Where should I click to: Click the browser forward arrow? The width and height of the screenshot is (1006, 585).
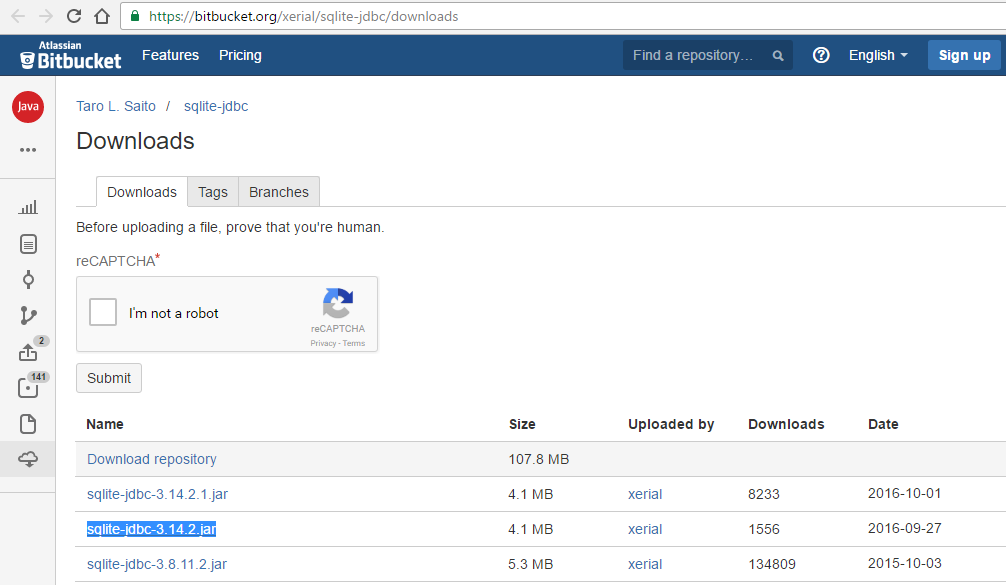(46, 16)
